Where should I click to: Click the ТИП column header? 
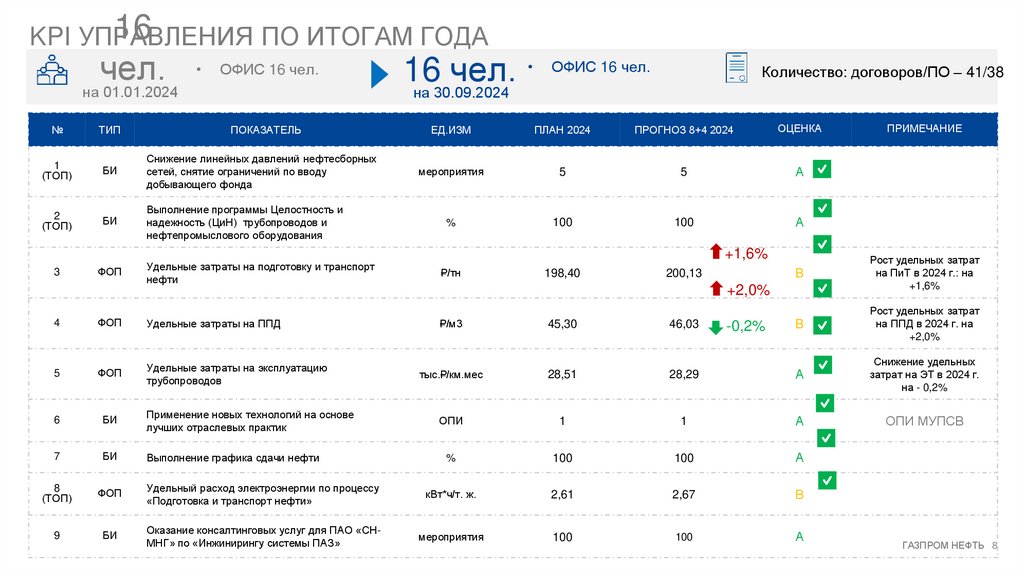109,129
